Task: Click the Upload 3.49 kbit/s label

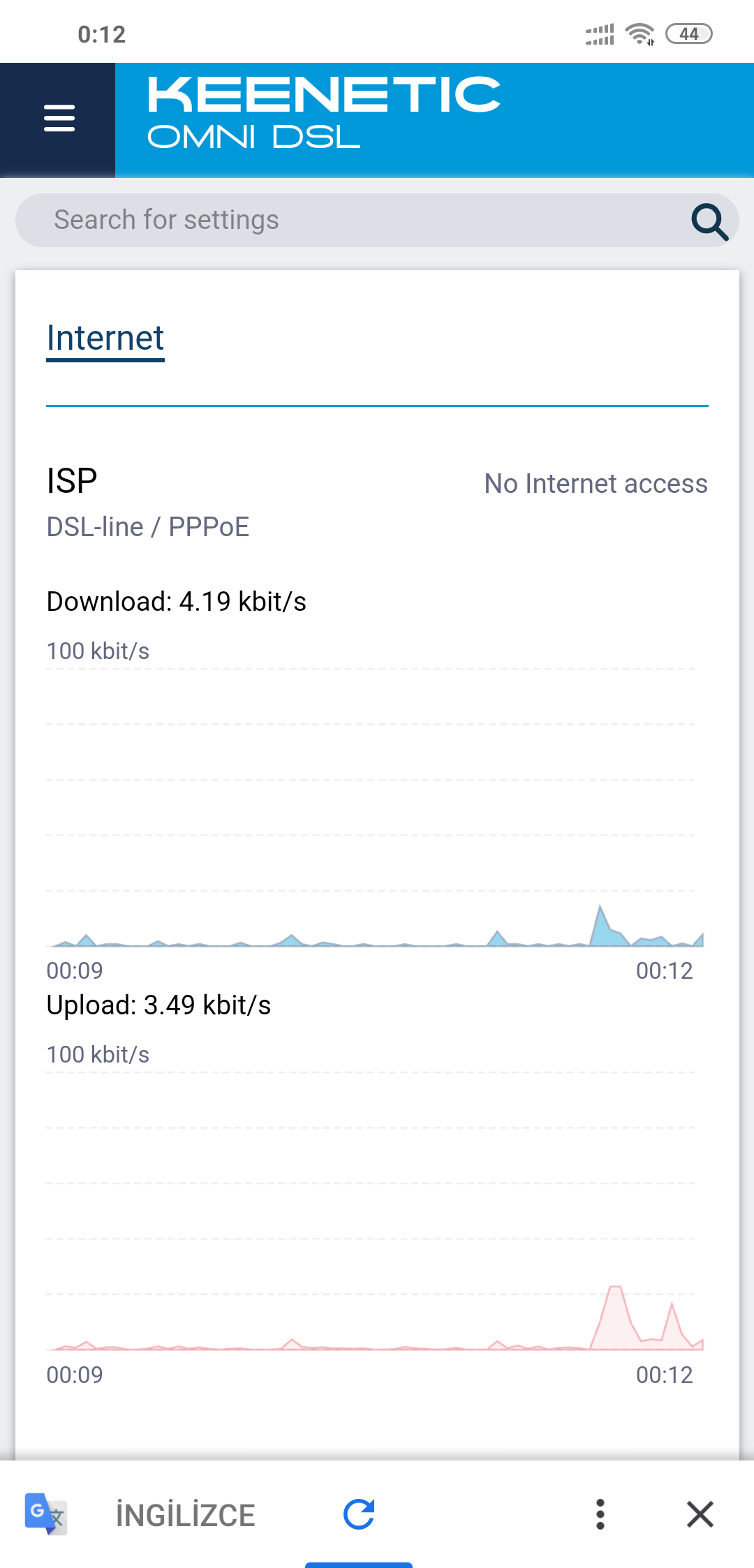Action: (x=158, y=1005)
